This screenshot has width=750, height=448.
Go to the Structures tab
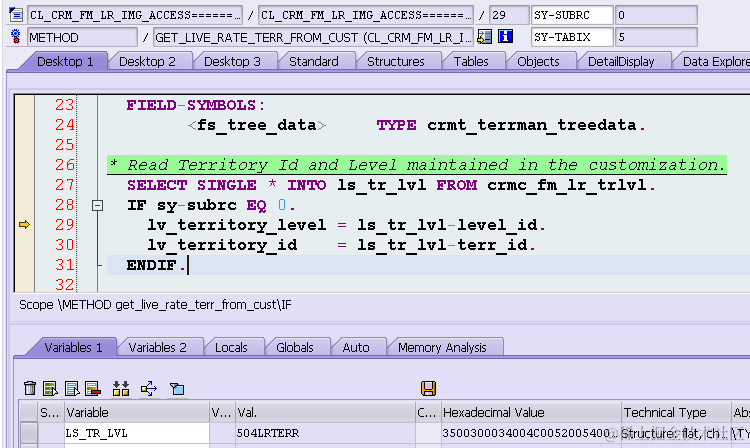point(396,62)
